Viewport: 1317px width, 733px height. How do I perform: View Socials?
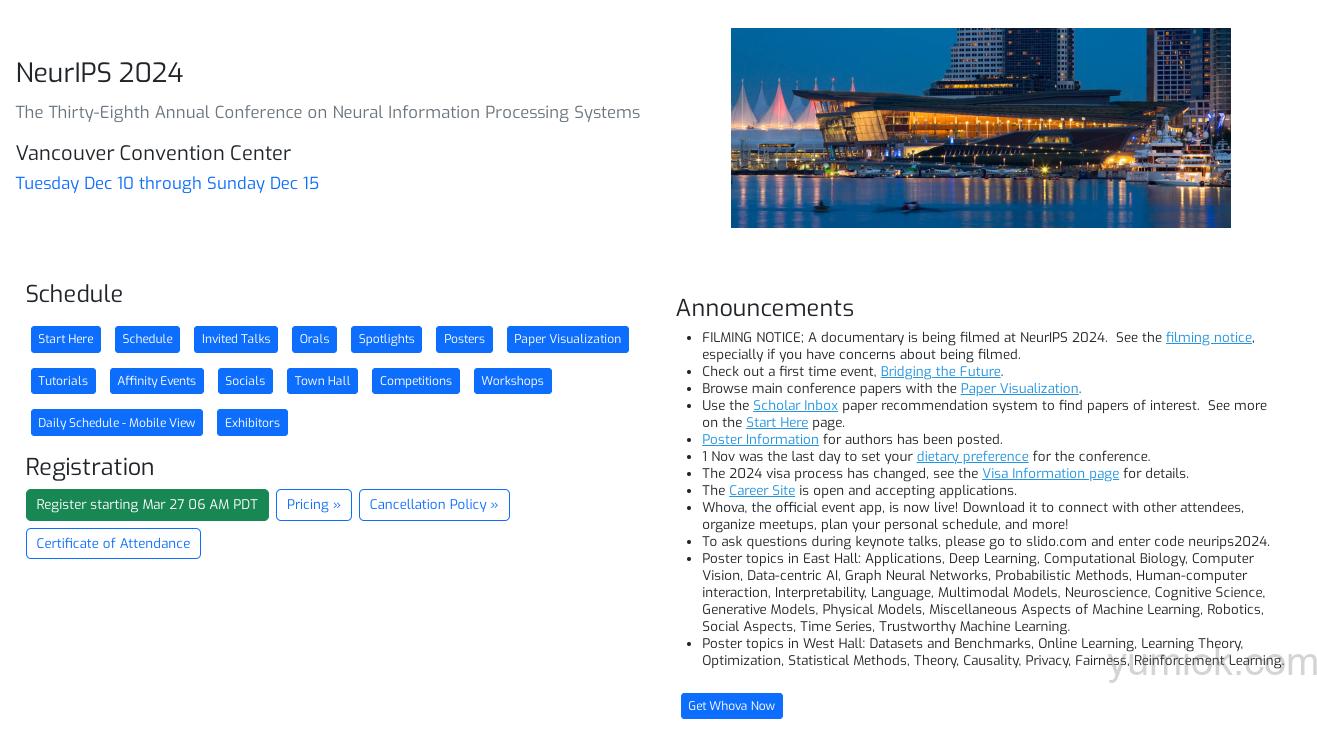[245, 381]
